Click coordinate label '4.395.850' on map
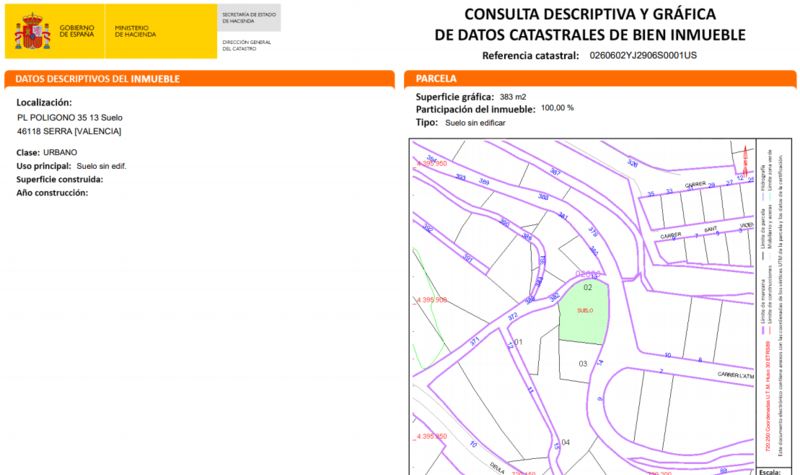 click(x=432, y=437)
